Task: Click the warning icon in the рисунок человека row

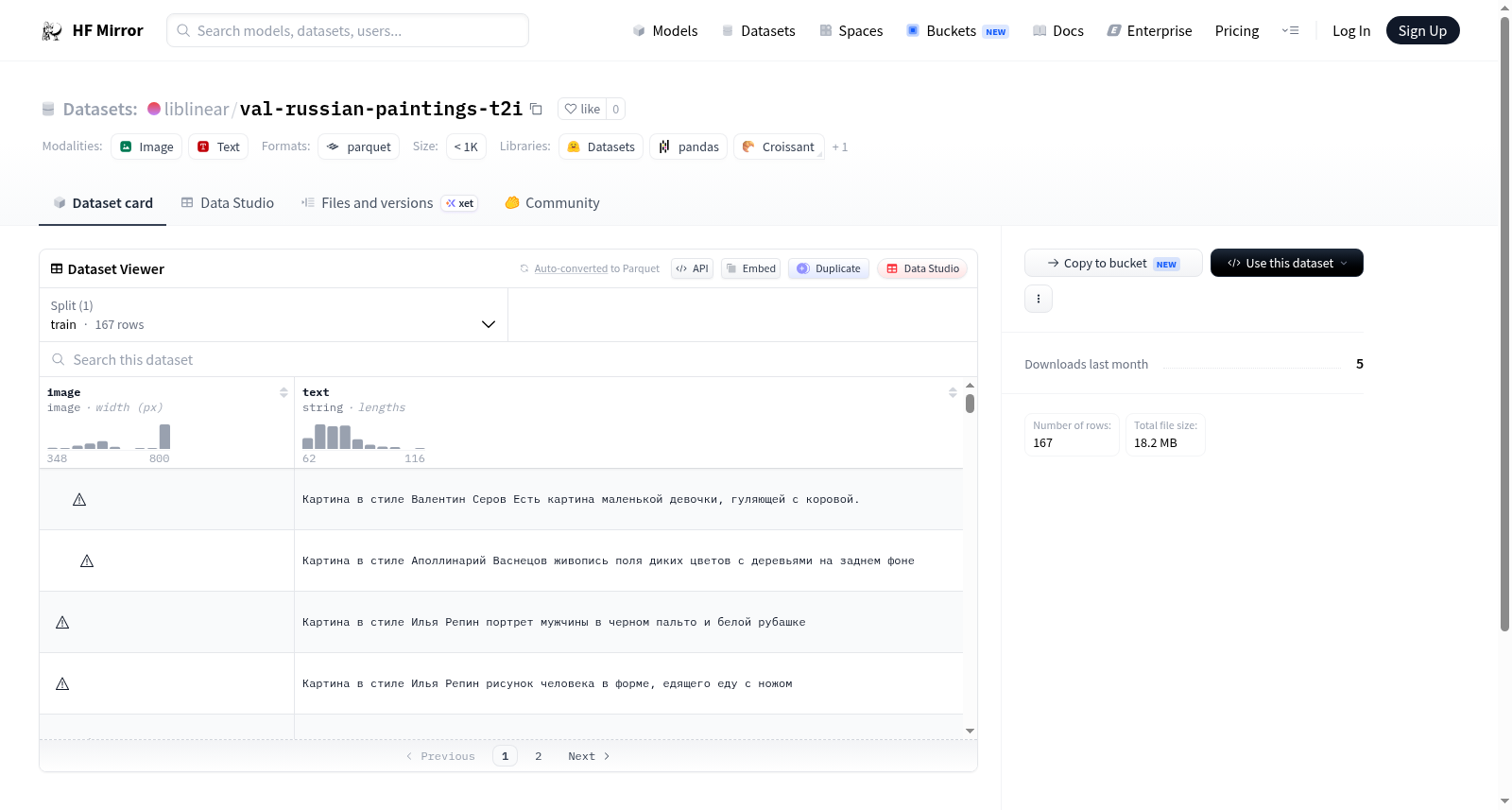Action: pyautogui.click(x=62, y=683)
